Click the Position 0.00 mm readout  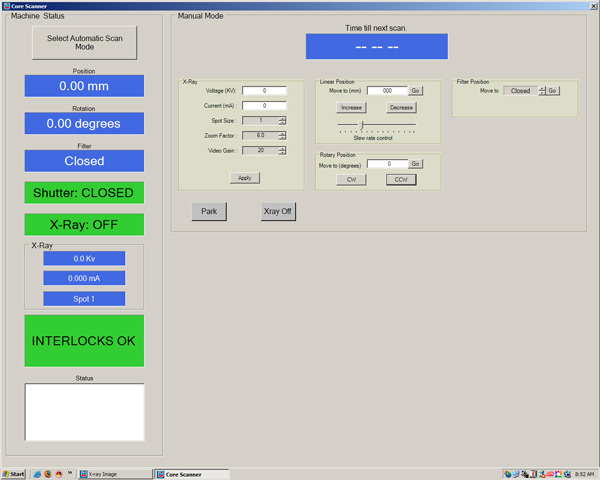coord(84,86)
